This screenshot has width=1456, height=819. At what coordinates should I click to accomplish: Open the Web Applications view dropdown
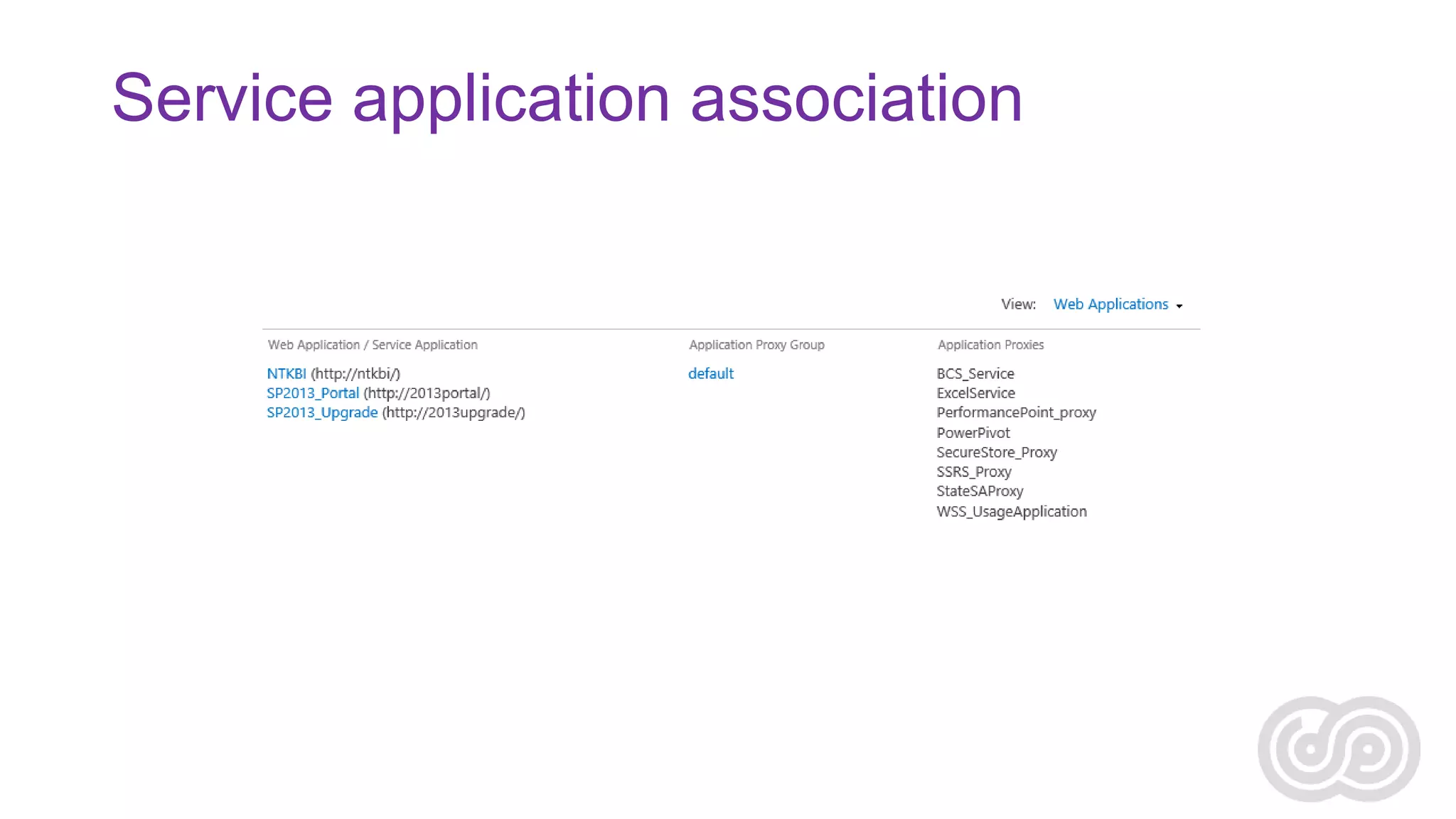[1118, 304]
